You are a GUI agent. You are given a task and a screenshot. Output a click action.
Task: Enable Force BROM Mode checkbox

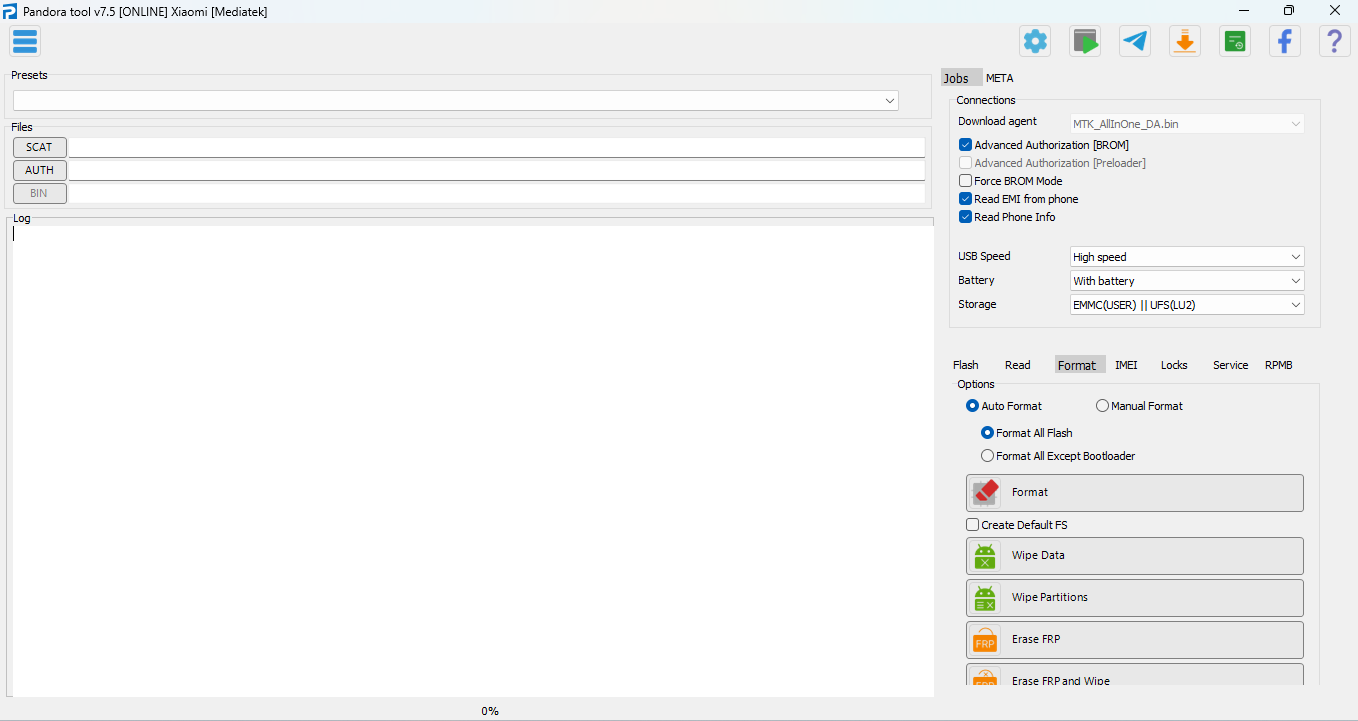click(965, 181)
